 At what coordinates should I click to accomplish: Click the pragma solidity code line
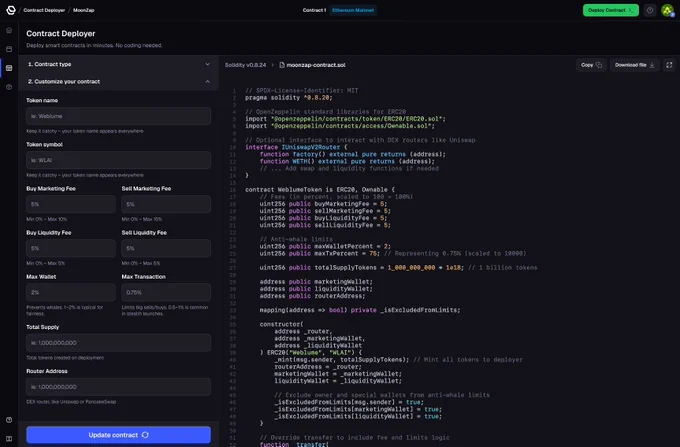click(x=289, y=98)
